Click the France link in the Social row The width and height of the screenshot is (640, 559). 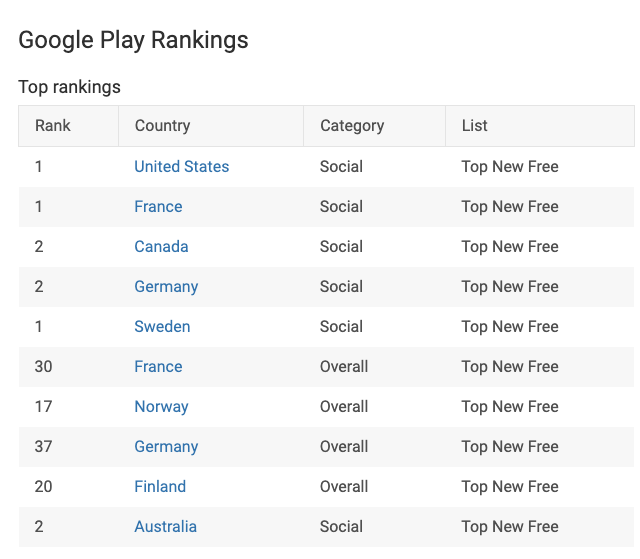[x=158, y=207]
